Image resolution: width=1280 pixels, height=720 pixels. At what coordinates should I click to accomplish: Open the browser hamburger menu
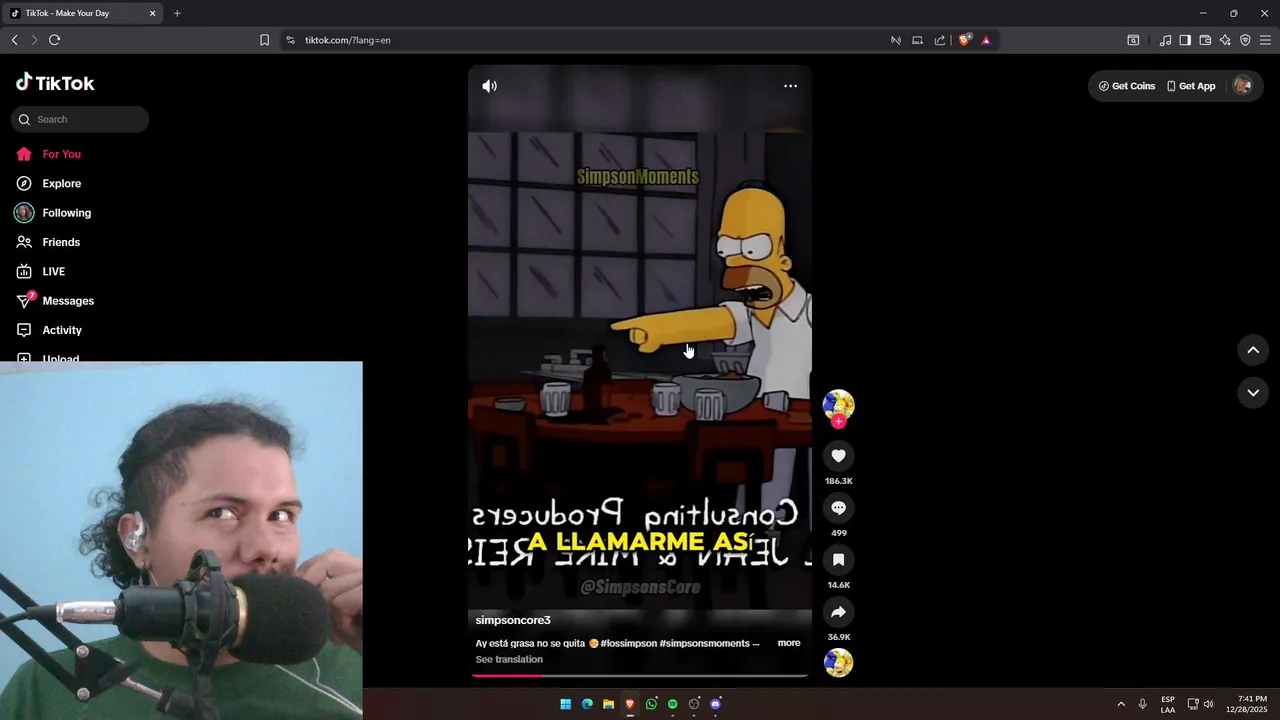1265,40
